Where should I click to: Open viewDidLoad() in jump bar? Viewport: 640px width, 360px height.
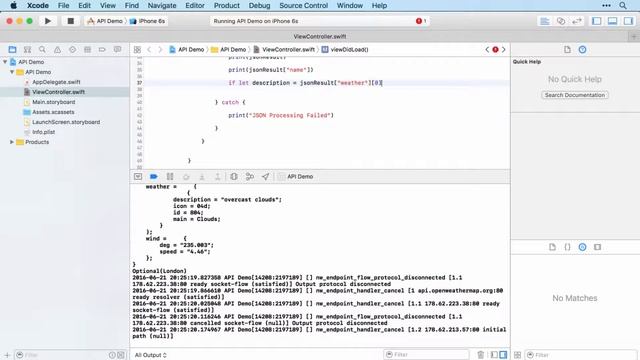(345, 49)
